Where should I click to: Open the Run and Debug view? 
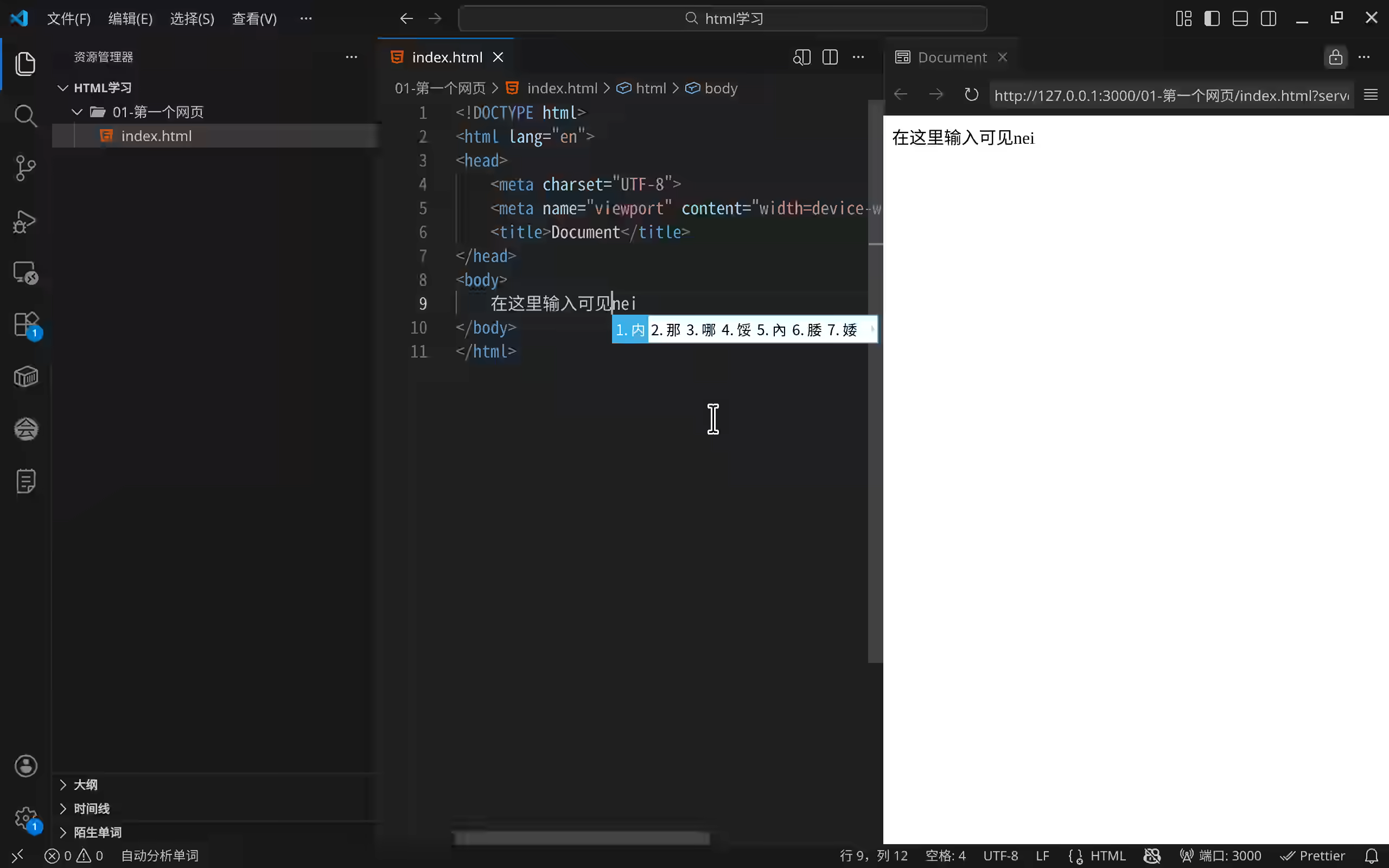point(26,221)
